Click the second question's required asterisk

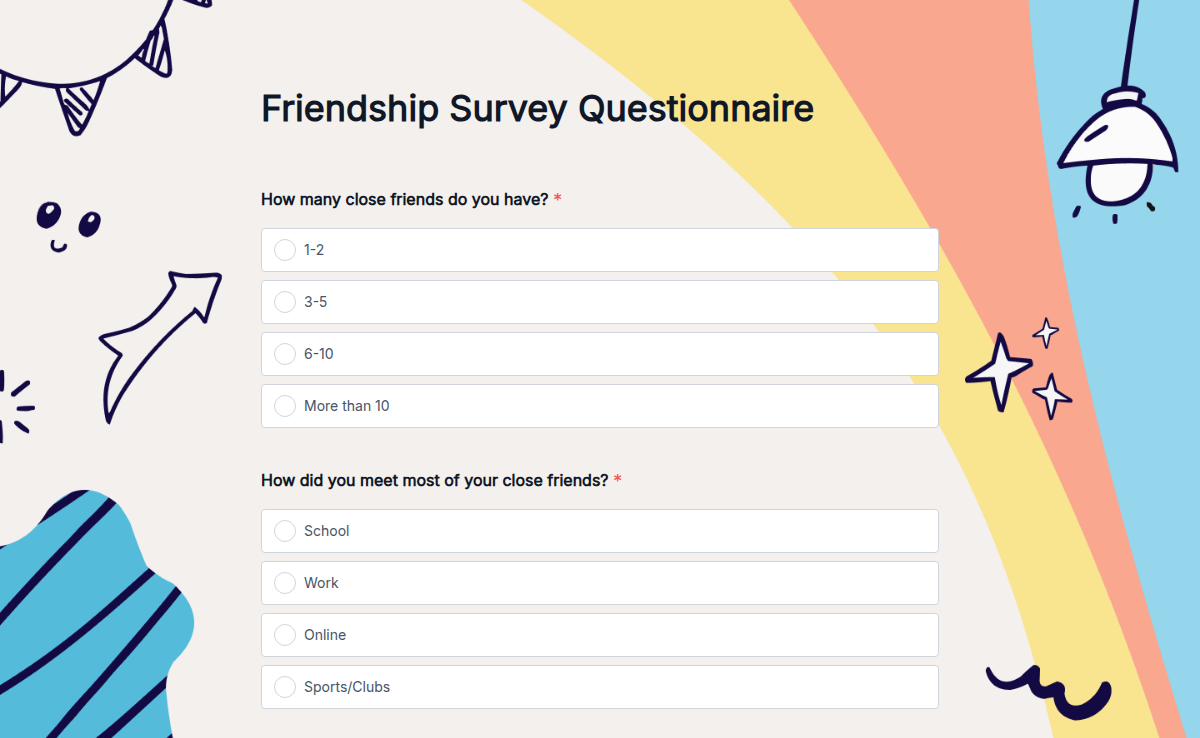point(618,480)
